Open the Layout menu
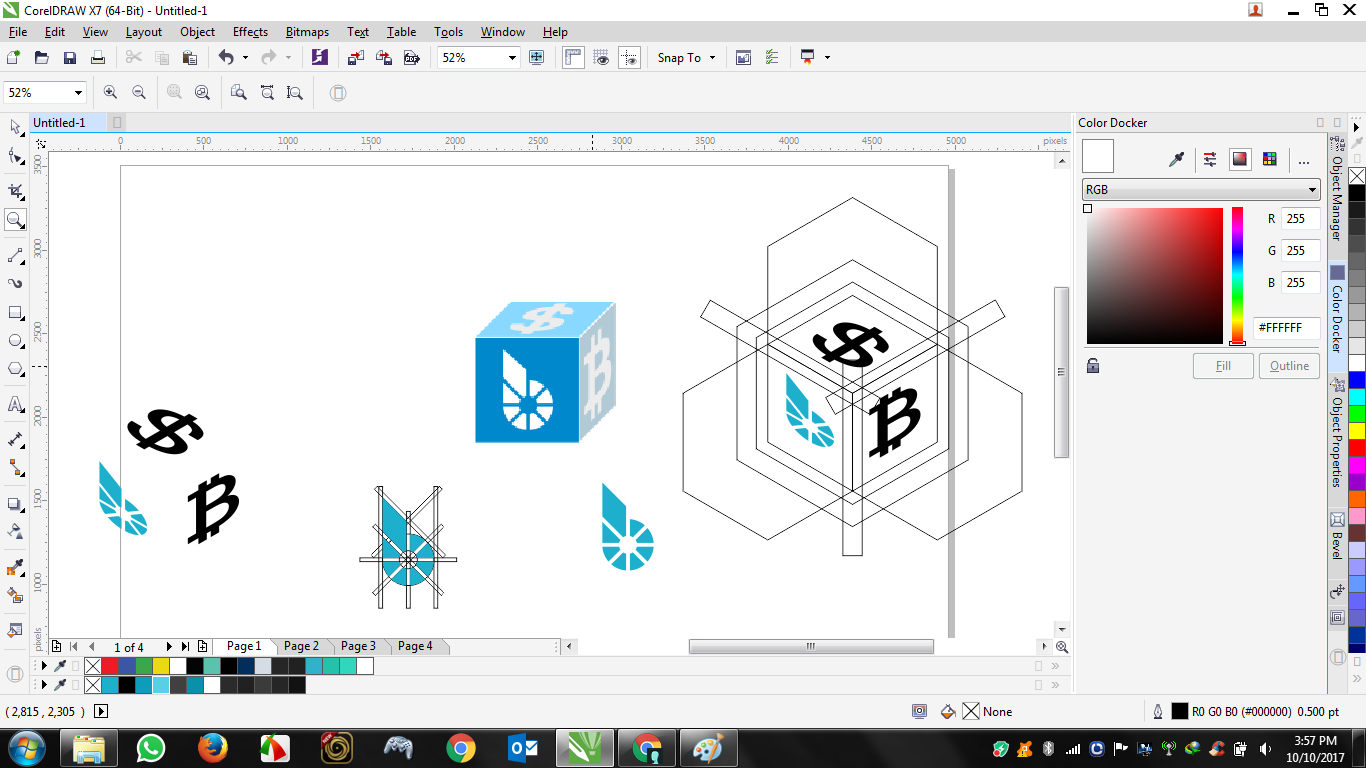The width and height of the screenshot is (1366, 768). pyautogui.click(x=144, y=32)
